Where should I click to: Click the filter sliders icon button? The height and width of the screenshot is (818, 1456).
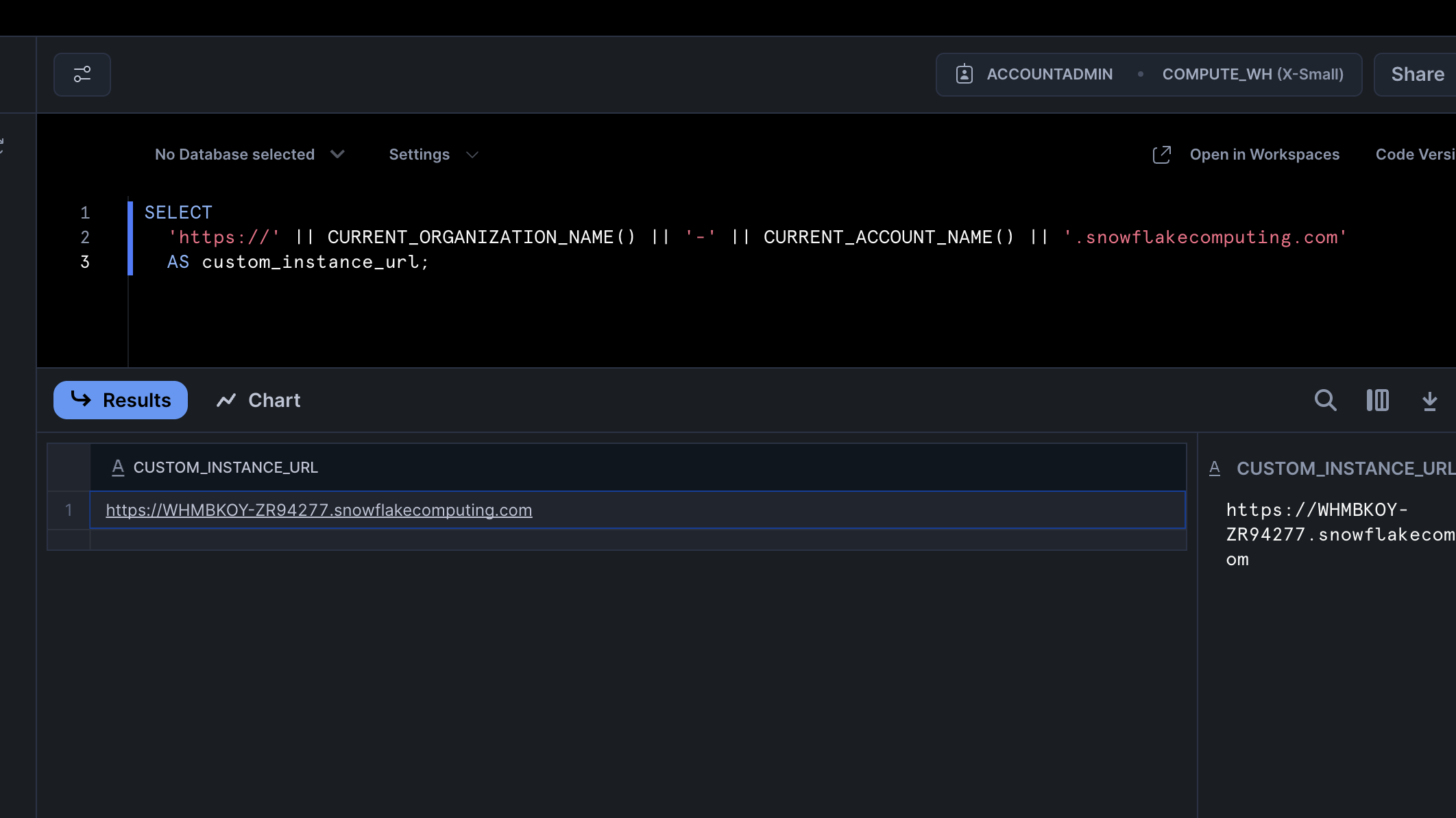[82, 74]
